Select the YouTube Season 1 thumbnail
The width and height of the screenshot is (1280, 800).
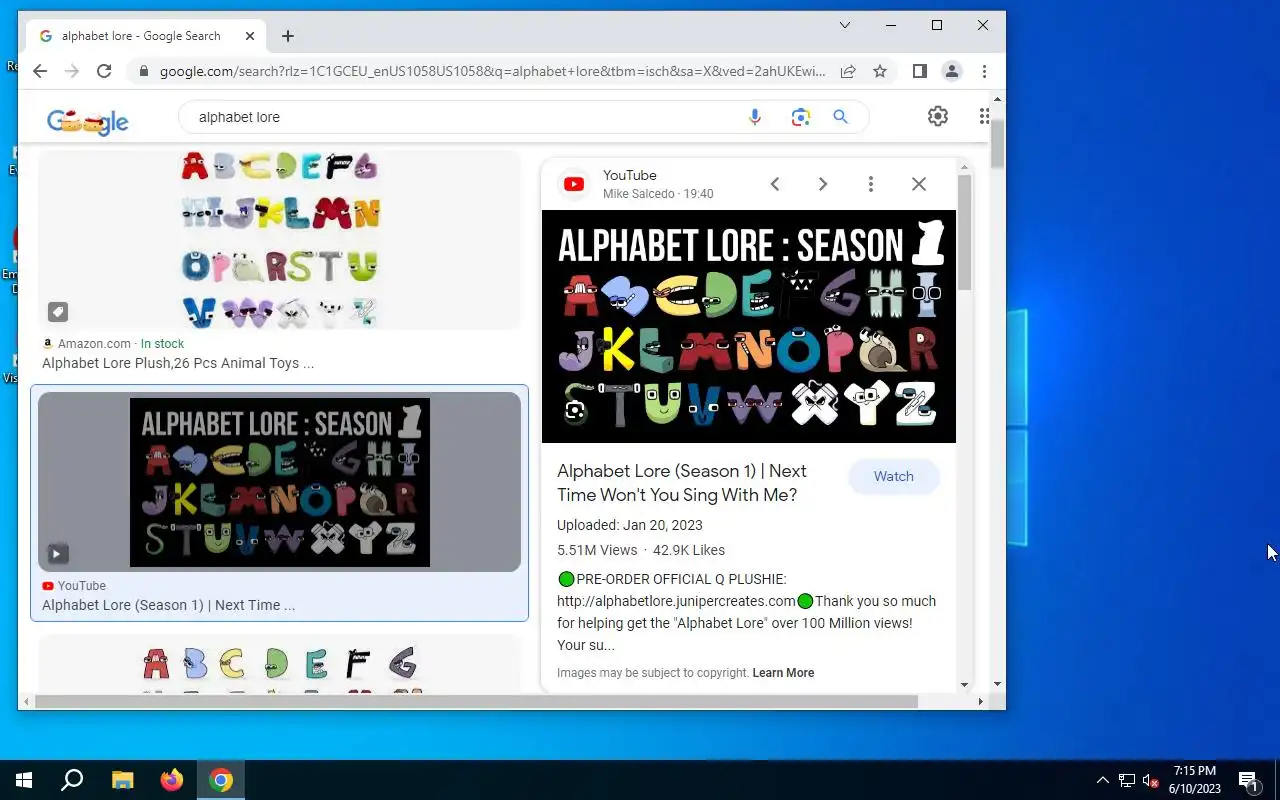pos(280,482)
